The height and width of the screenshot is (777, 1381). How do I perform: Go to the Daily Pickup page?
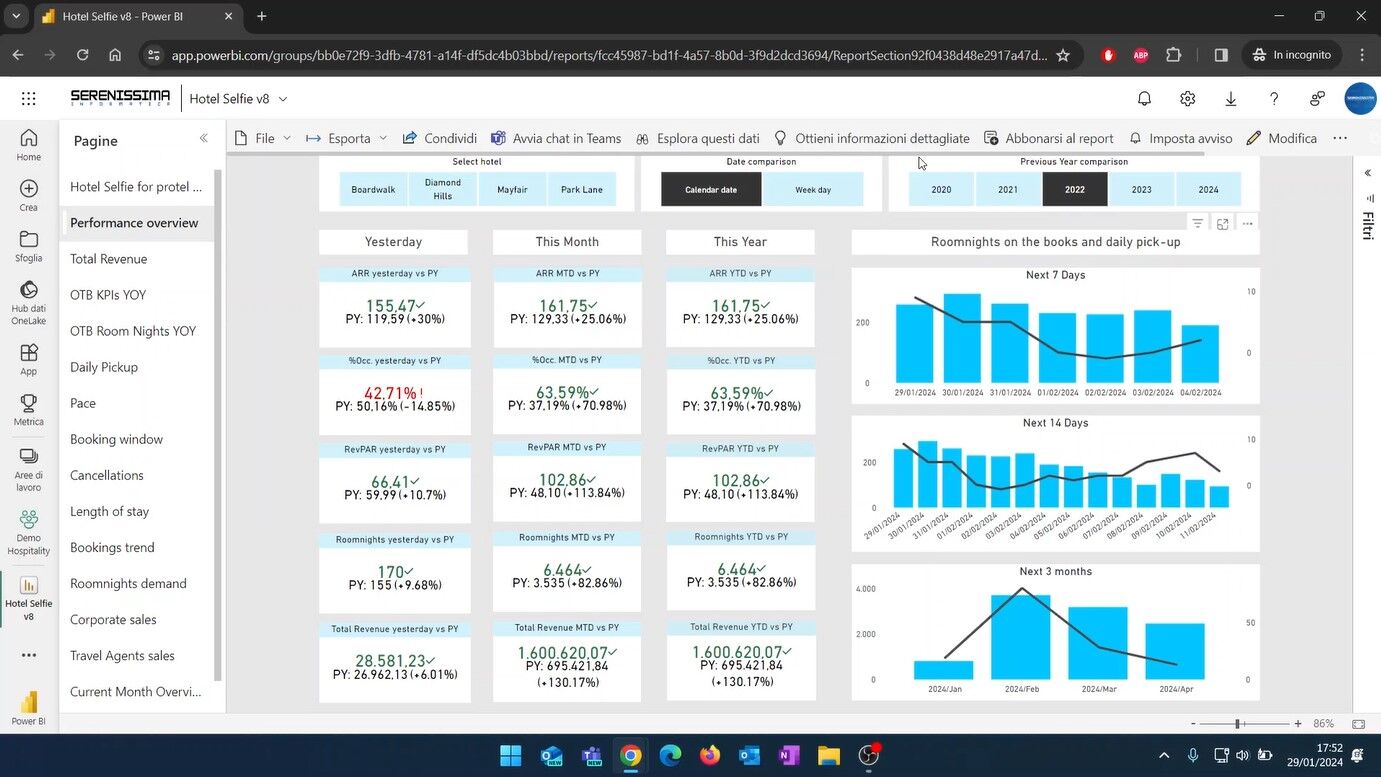[x=104, y=367]
